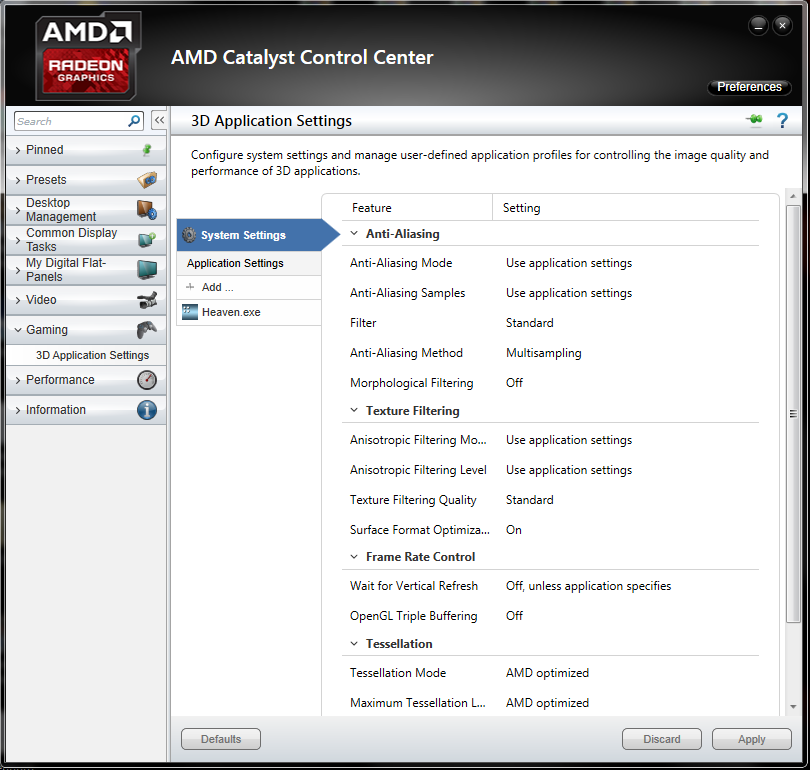Click the Presets icon
This screenshot has width=810, height=770.
click(x=147, y=180)
